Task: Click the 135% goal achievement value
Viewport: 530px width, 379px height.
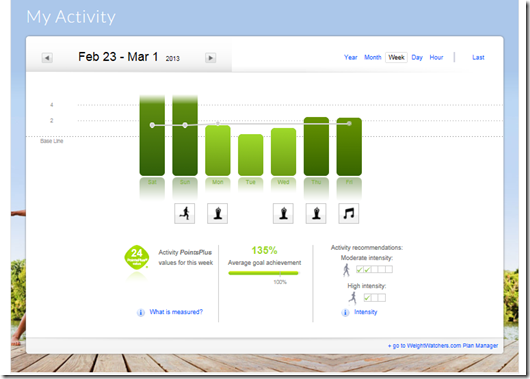Action: (264, 251)
